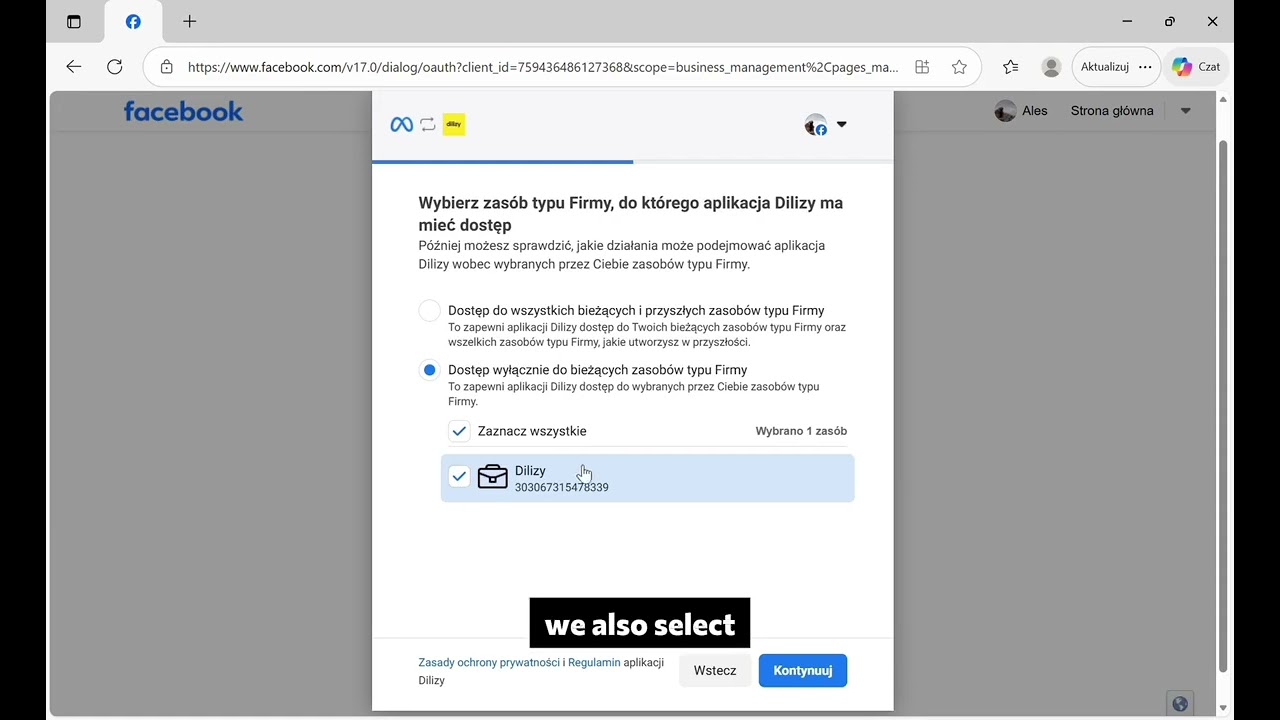
Task: Open the browser three-dots settings menu
Action: pos(1145,67)
